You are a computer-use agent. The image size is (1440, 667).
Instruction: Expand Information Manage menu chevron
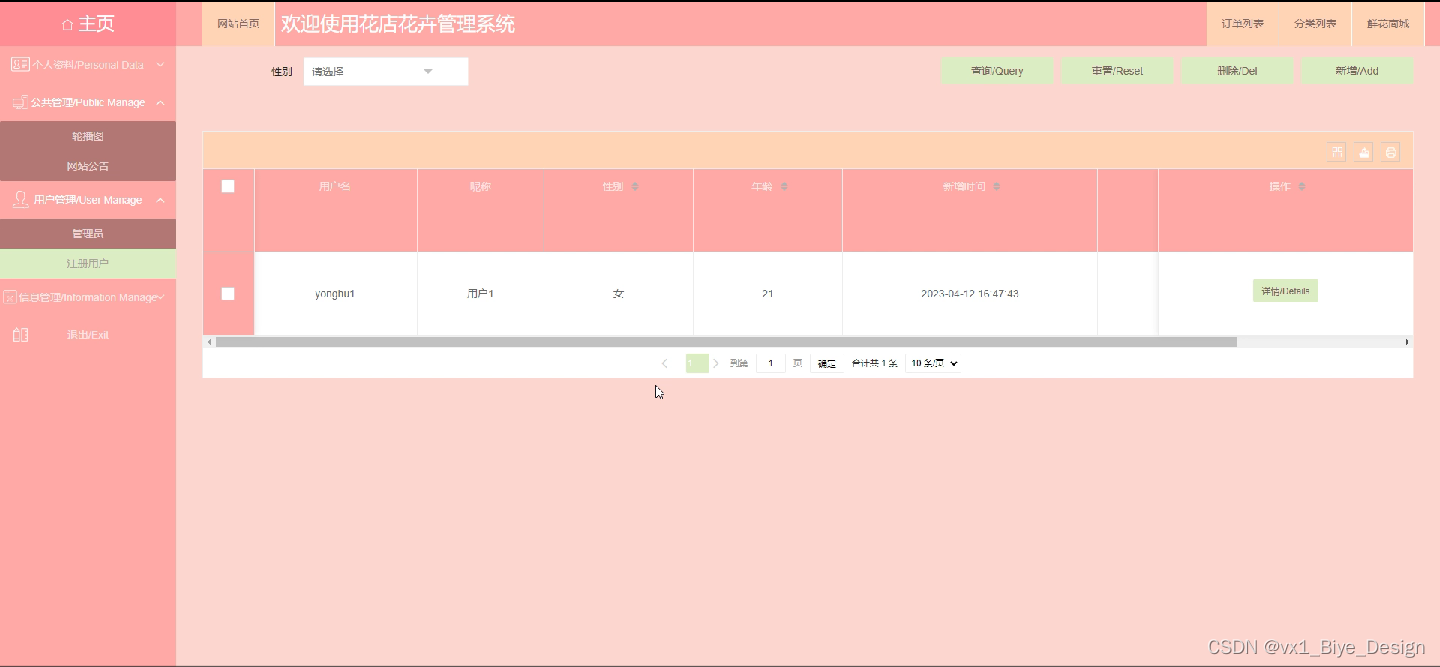point(161,297)
